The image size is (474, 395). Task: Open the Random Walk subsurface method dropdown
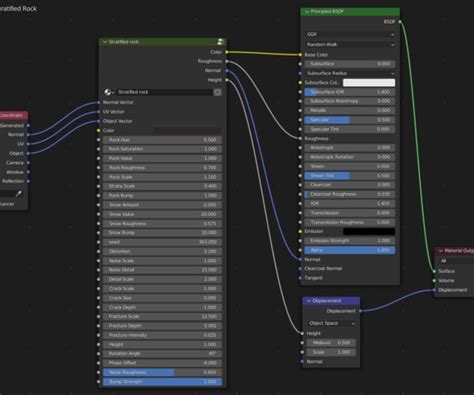[x=350, y=44]
